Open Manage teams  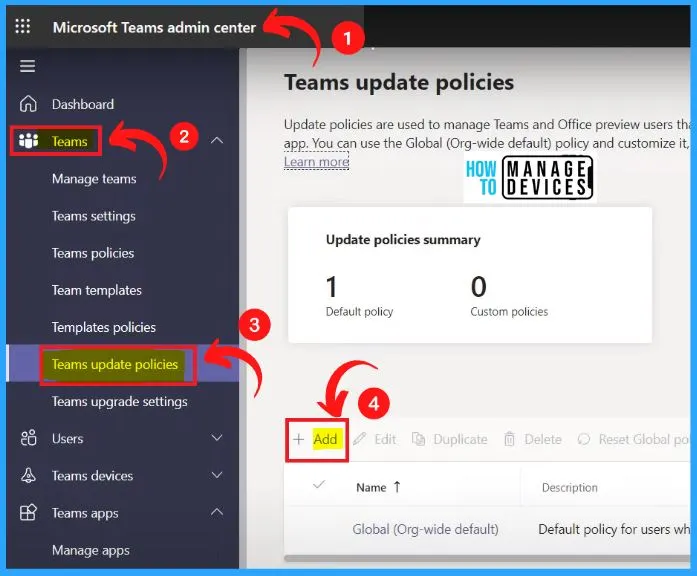tap(94, 179)
